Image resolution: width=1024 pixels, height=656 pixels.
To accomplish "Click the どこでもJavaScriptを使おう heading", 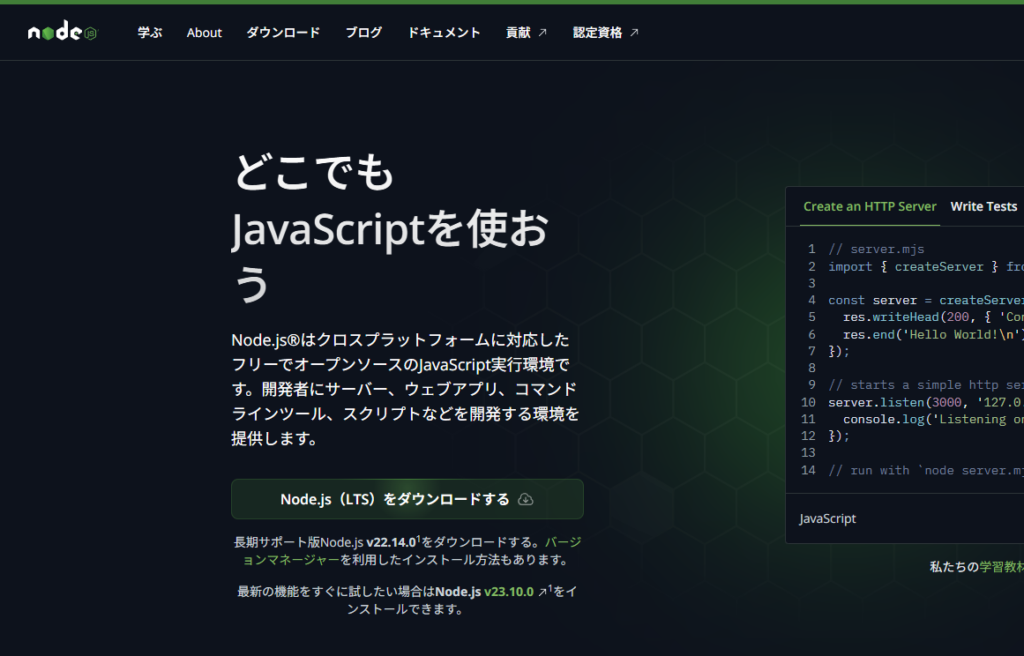I will click(x=391, y=227).
